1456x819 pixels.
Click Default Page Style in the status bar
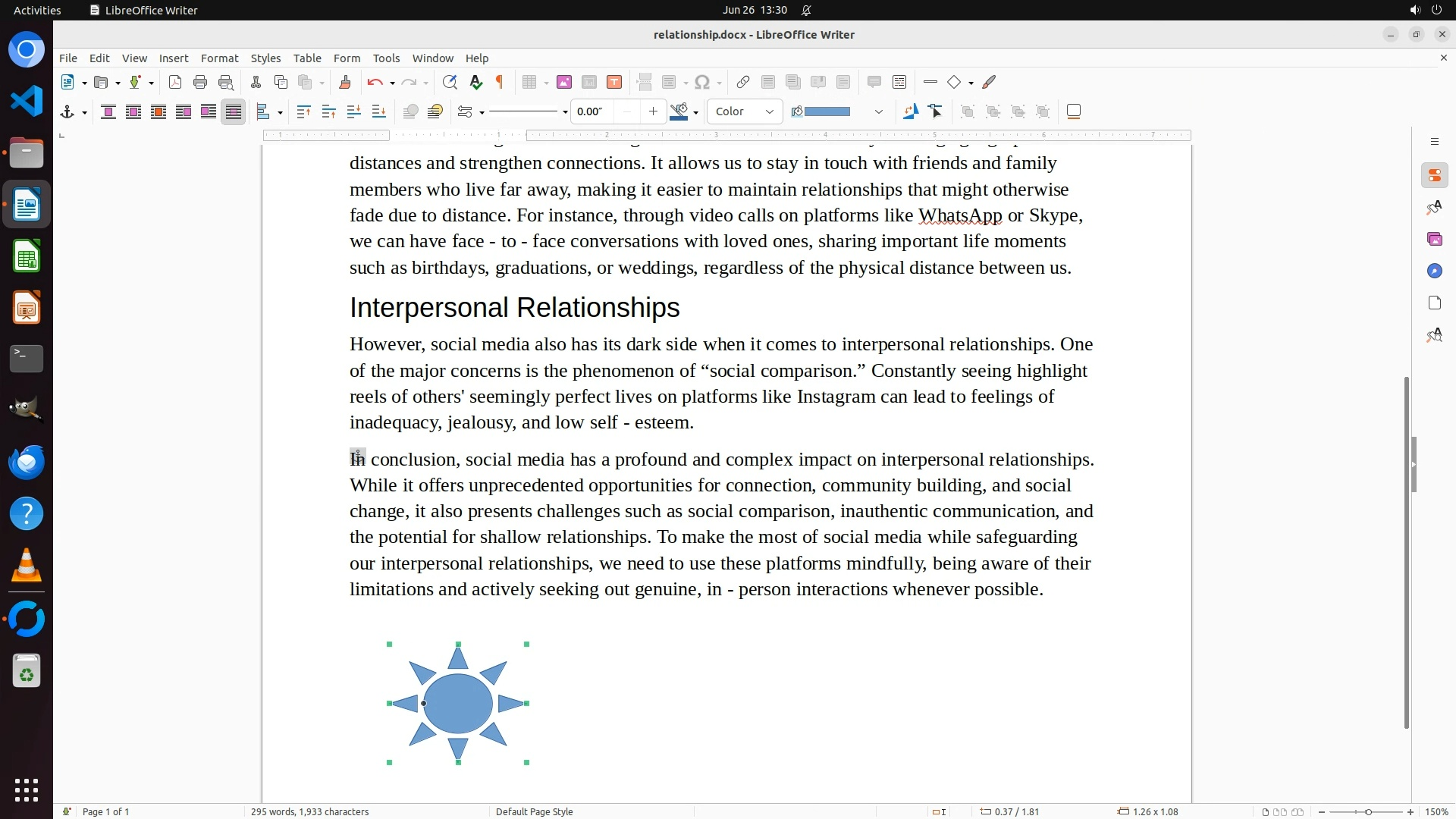tap(534, 811)
